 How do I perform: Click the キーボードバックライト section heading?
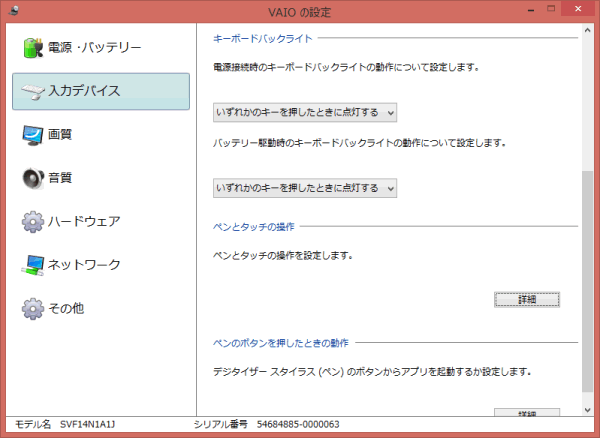[262, 38]
